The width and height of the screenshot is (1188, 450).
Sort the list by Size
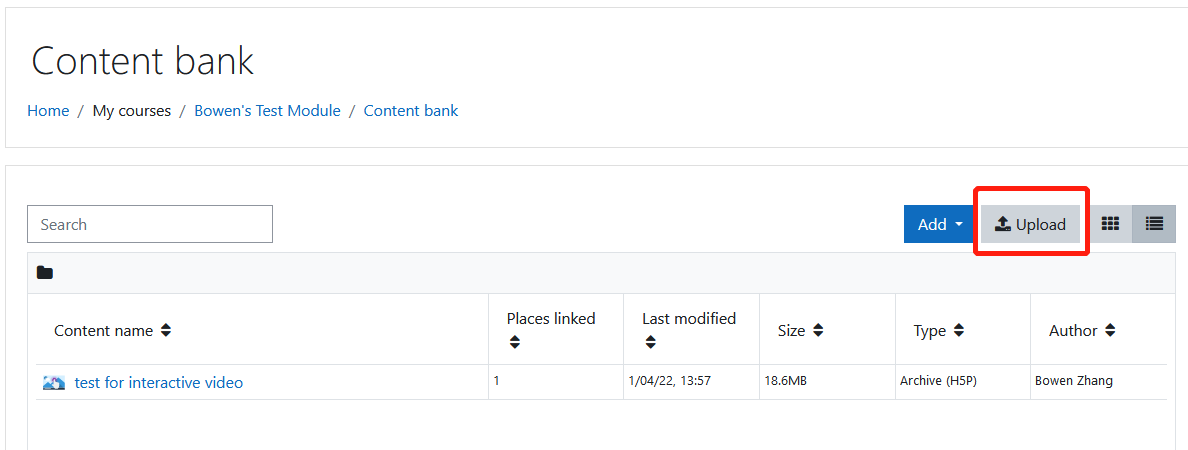[818, 331]
